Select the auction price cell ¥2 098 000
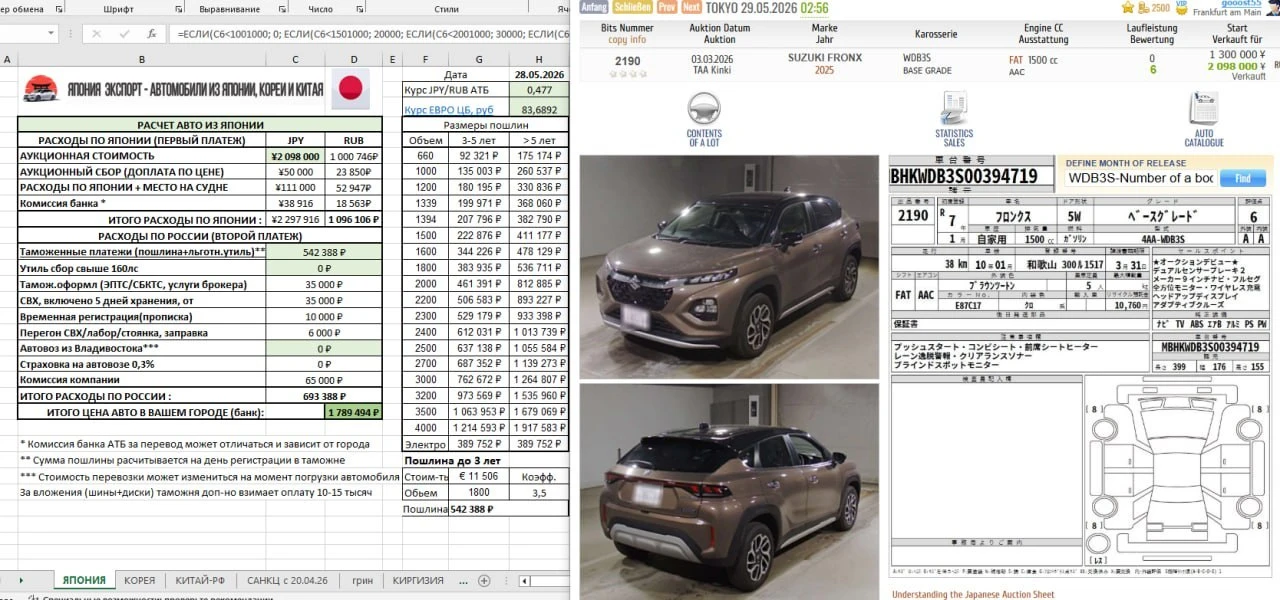 pyautogui.click(x=296, y=157)
